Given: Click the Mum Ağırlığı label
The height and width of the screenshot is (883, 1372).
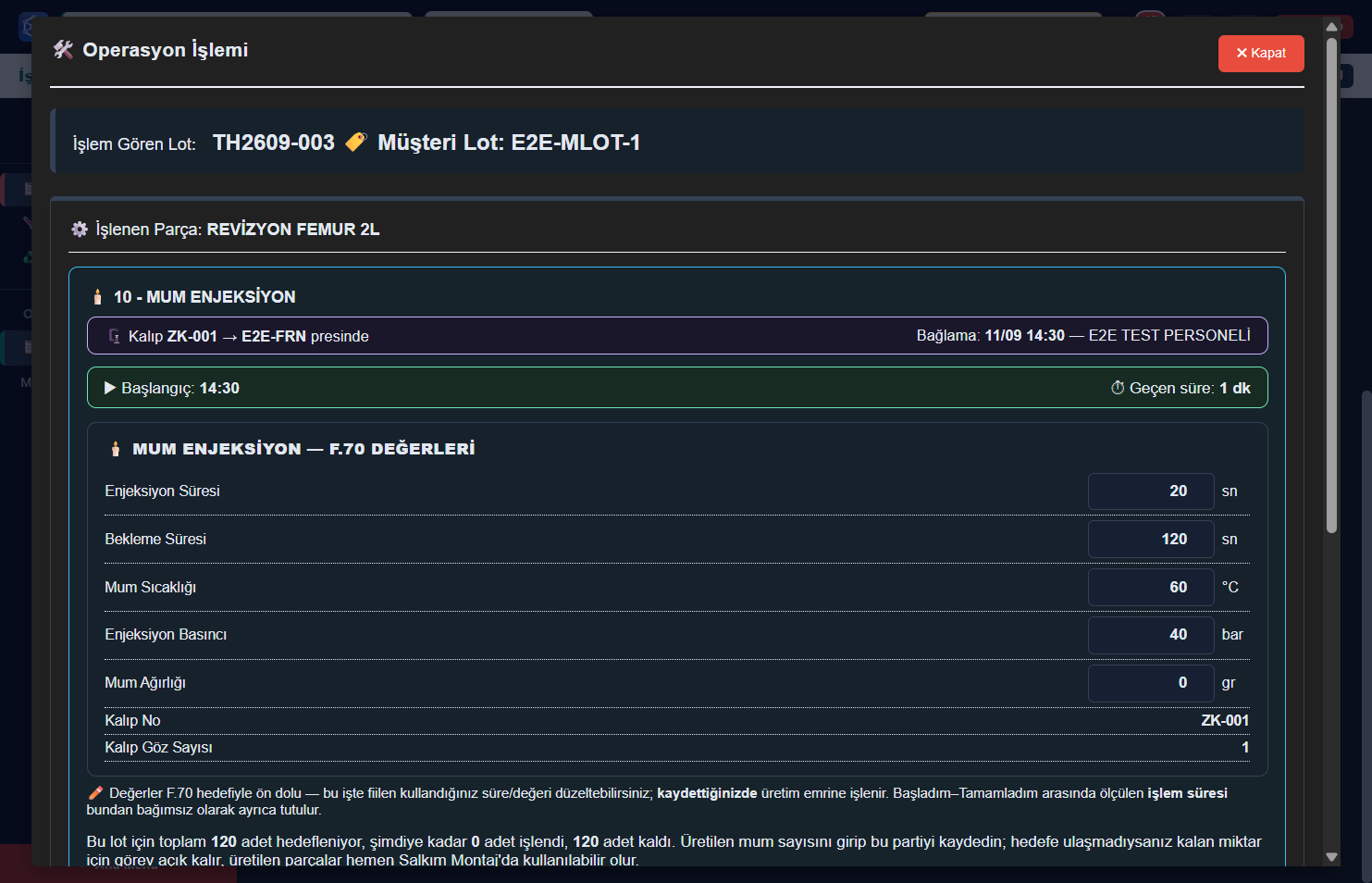Looking at the screenshot, I should pyautogui.click(x=145, y=683).
